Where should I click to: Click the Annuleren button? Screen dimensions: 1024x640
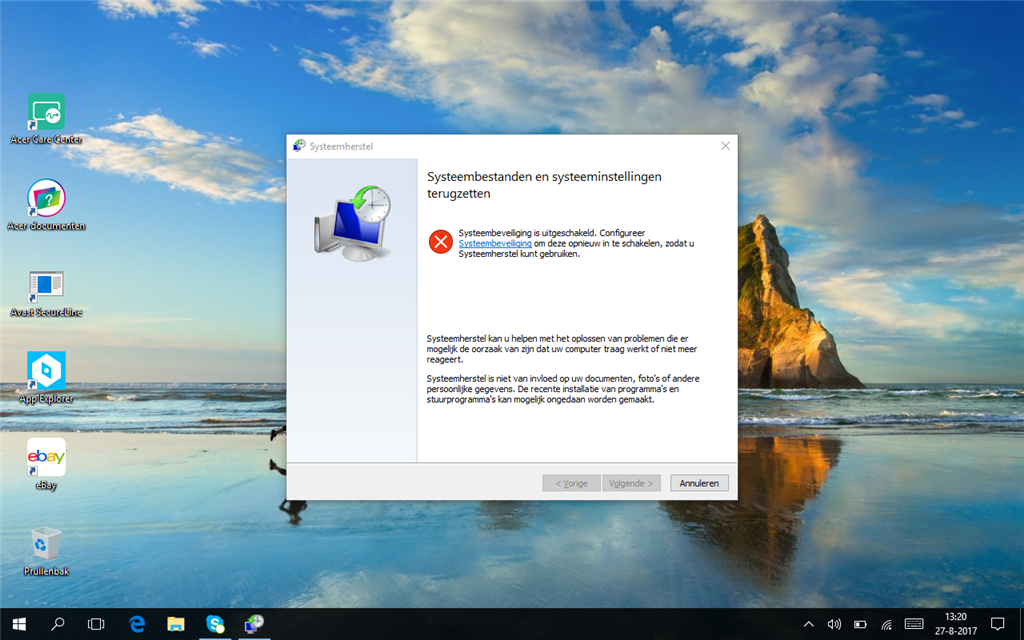699,483
